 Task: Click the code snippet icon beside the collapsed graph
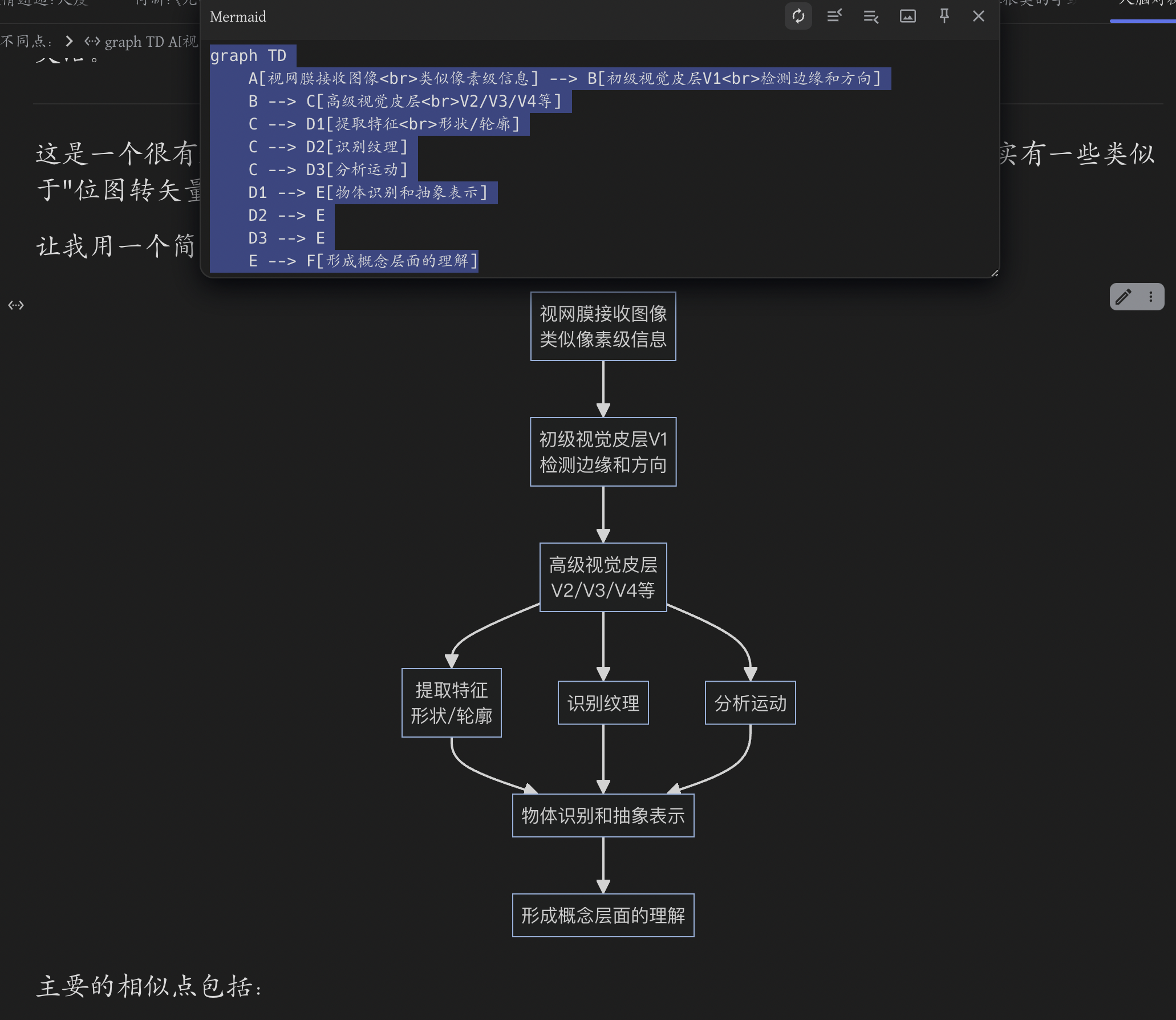point(92,41)
